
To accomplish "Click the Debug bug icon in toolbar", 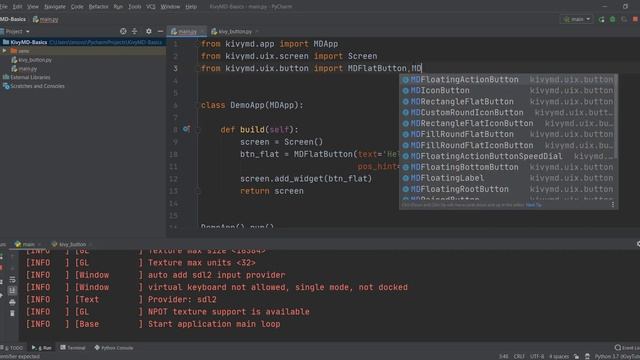I will 613,19.
